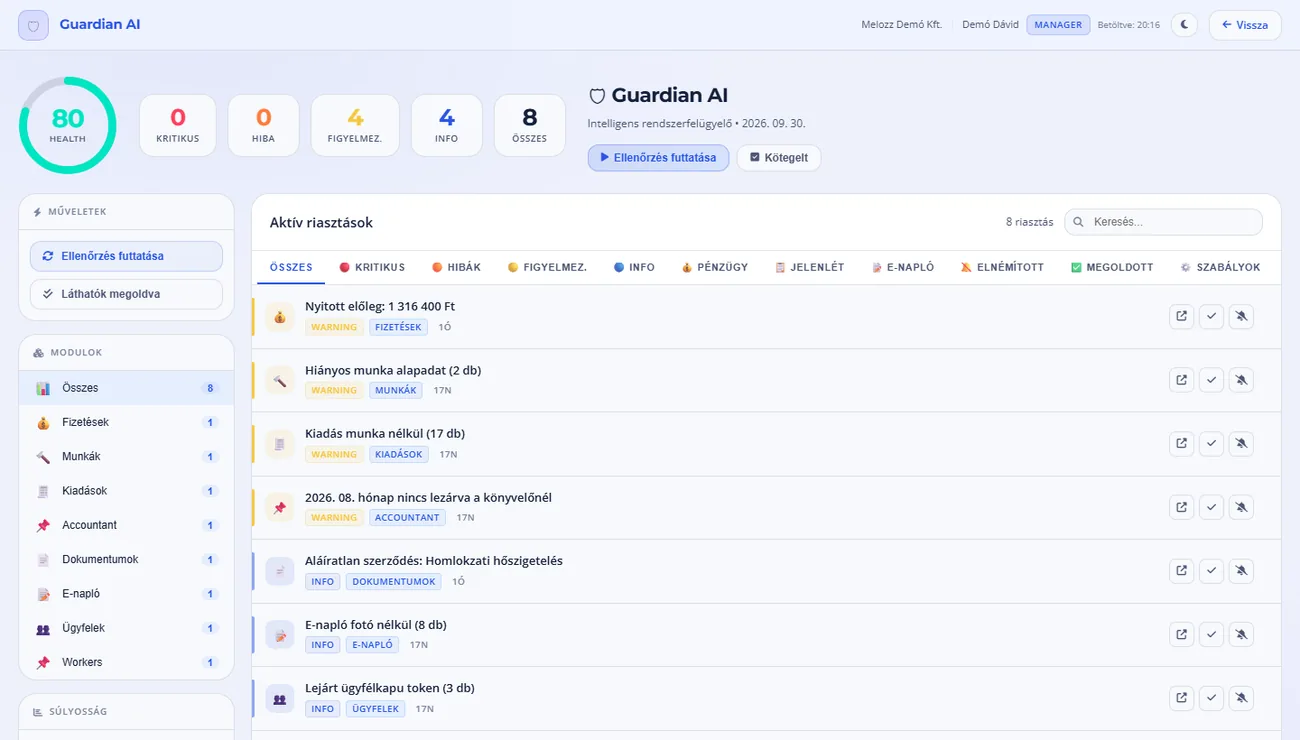The image size is (1300, 740).
Task: Open external link for Aláíratlan szerződés alert
Action: tap(1181, 571)
